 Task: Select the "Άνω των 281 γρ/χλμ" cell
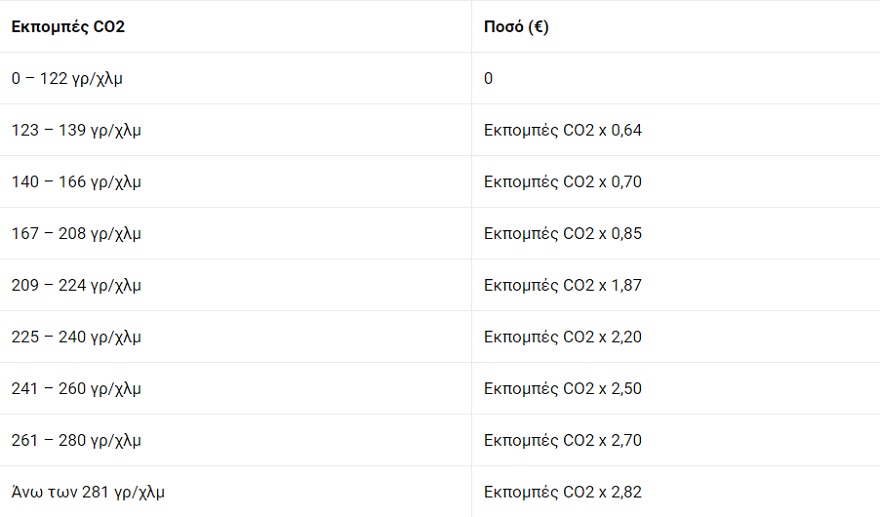(88, 492)
